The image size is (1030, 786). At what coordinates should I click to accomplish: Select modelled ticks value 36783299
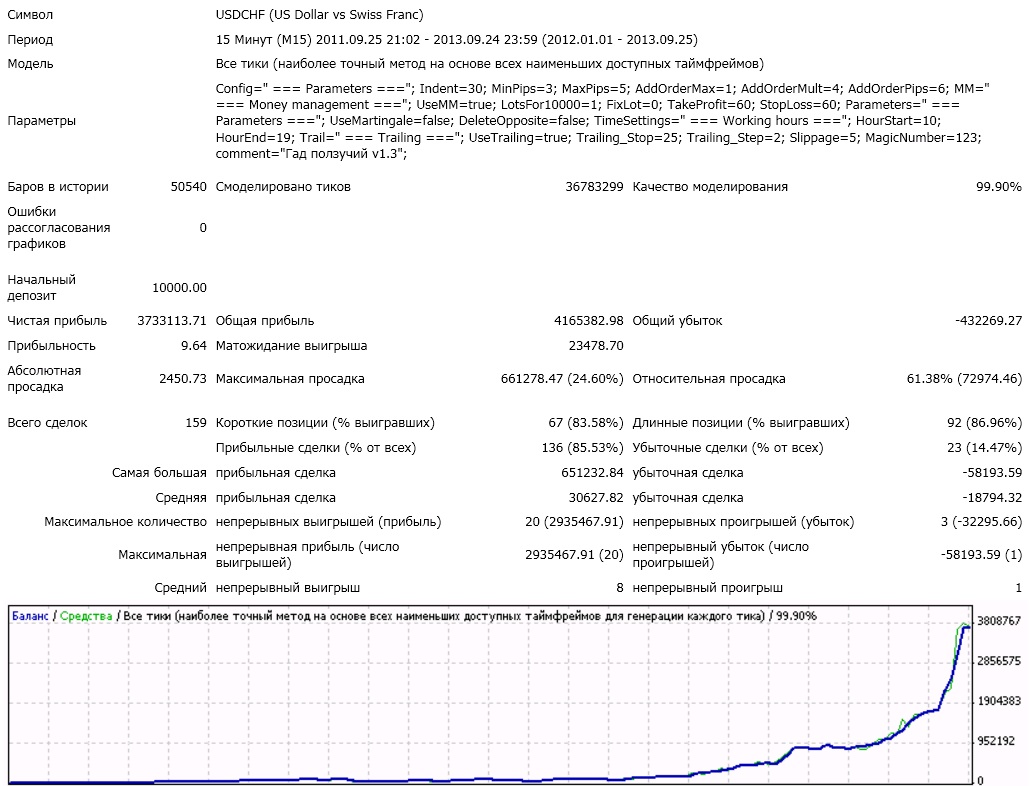[594, 186]
